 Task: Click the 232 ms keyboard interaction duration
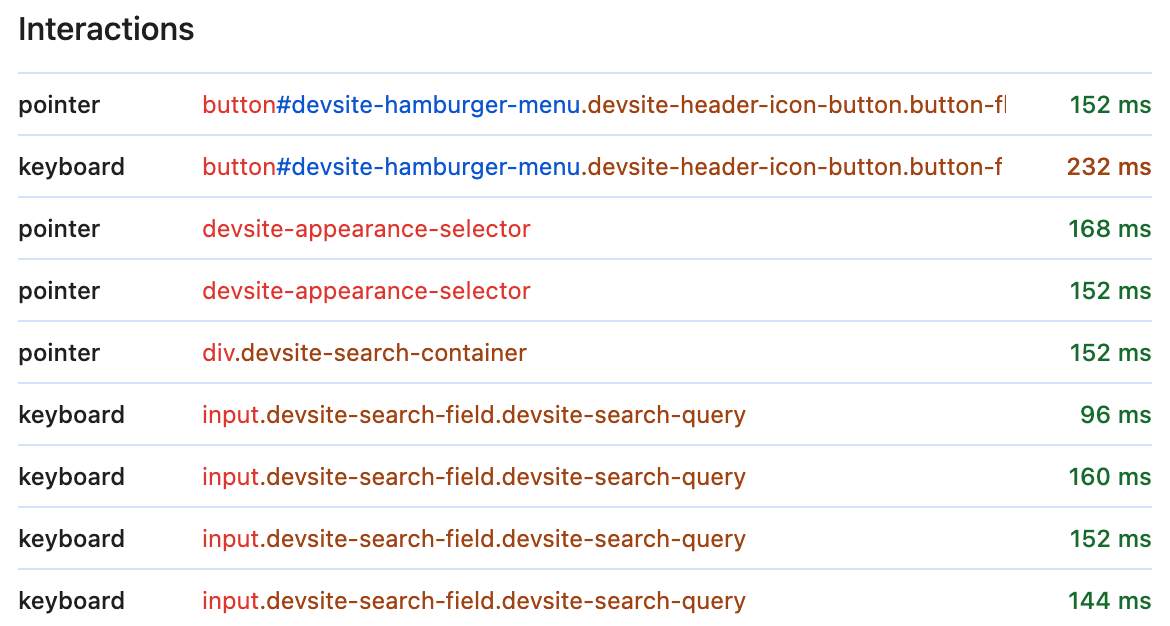pyautogui.click(x=1109, y=166)
